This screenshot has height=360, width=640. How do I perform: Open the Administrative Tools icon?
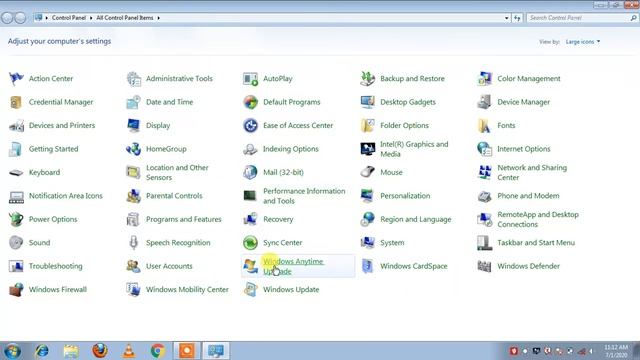[133, 78]
